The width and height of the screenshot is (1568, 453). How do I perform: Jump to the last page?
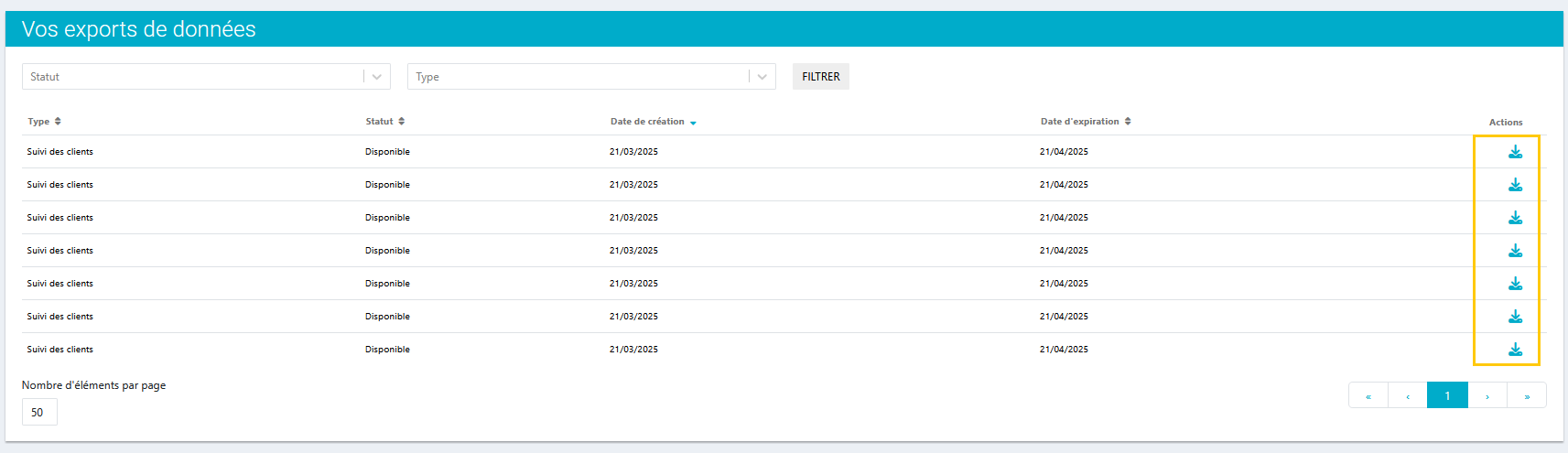click(x=1527, y=396)
